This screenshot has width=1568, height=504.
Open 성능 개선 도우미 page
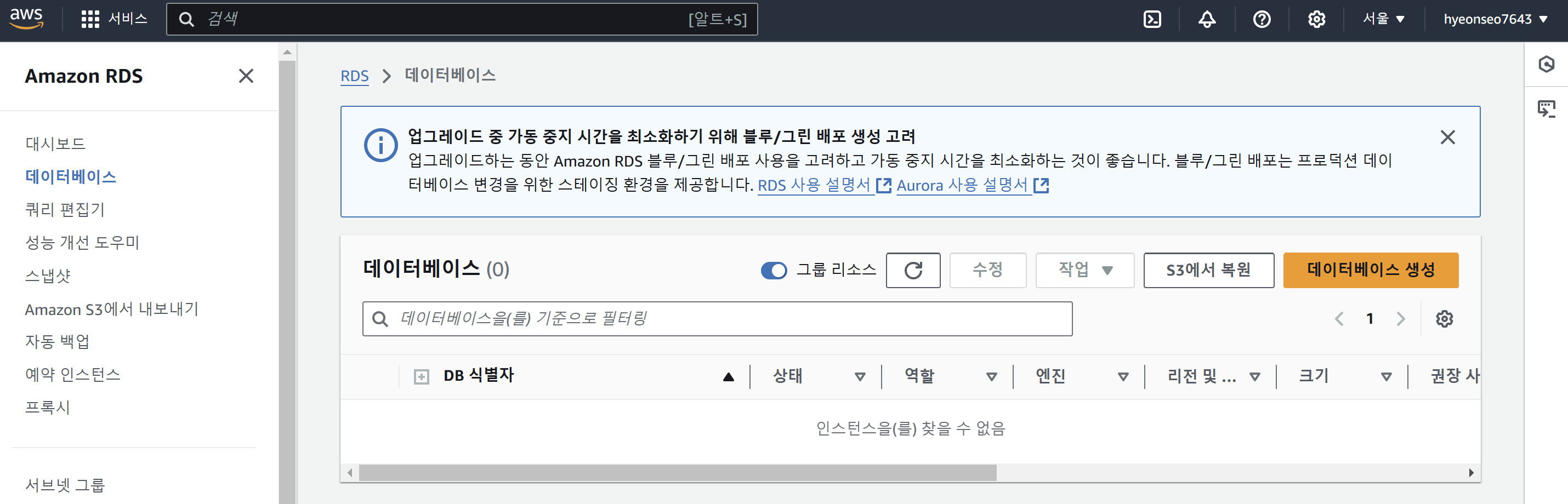[82, 243]
